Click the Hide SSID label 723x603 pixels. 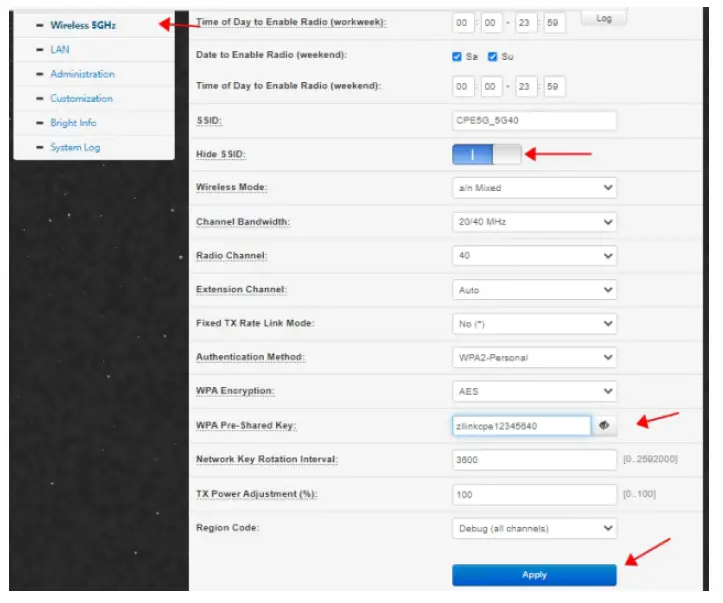221,154
